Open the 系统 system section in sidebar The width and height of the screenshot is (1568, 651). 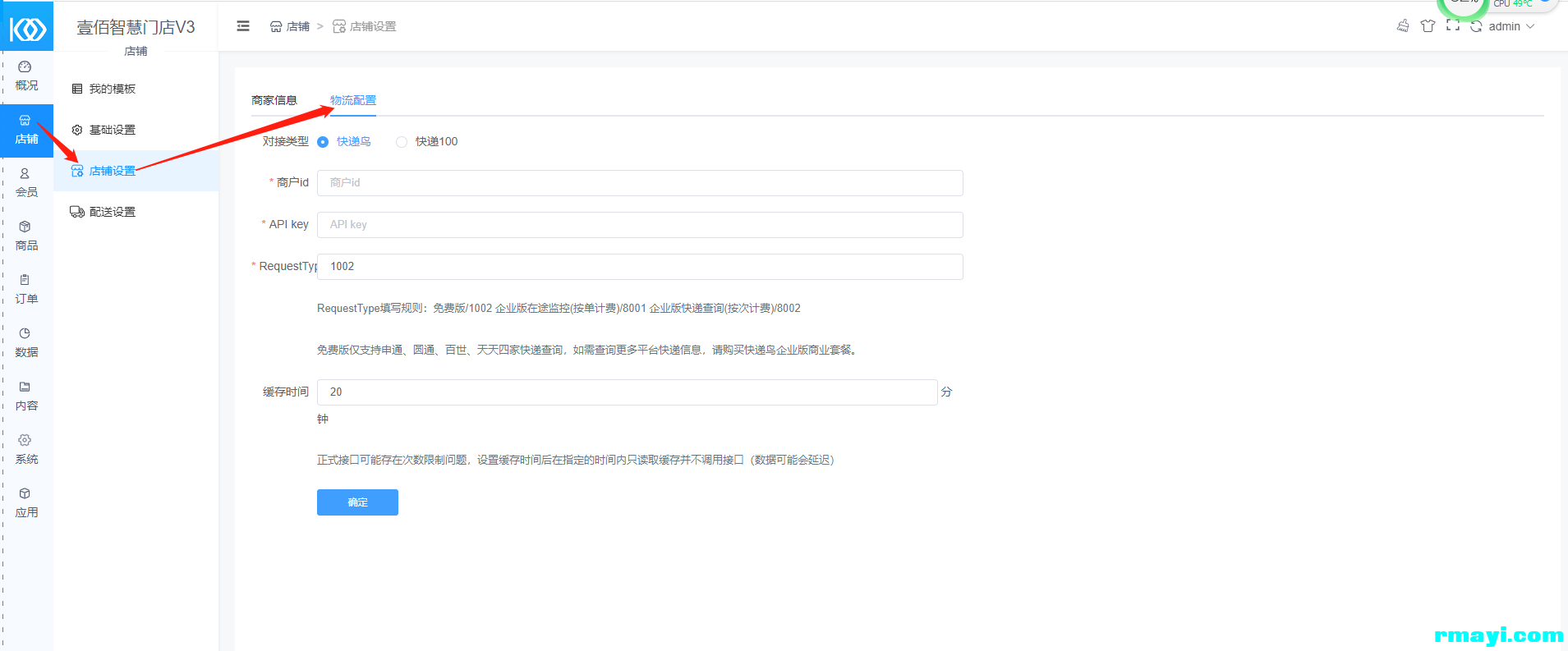(x=26, y=450)
